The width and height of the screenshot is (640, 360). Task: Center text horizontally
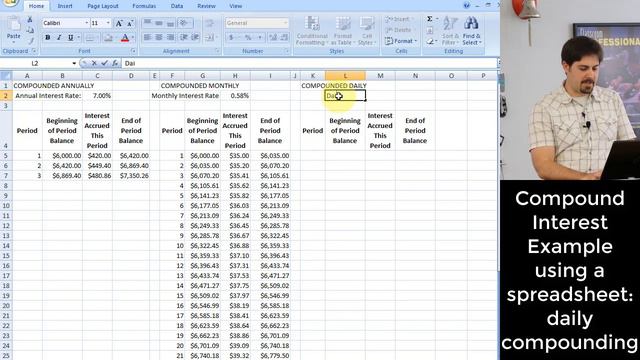[x=159, y=38]
